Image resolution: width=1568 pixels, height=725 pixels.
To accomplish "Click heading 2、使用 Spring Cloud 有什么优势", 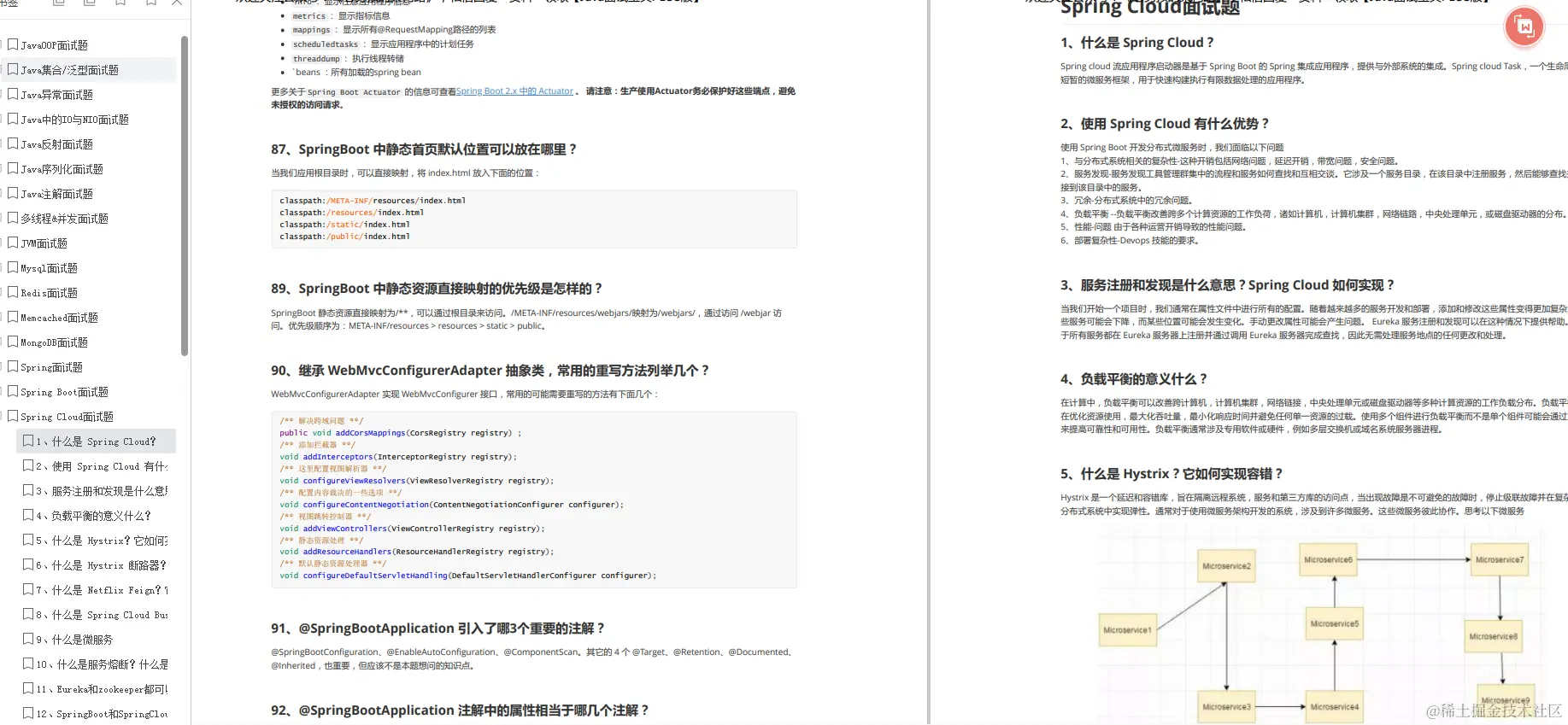I will [1166, 124].
